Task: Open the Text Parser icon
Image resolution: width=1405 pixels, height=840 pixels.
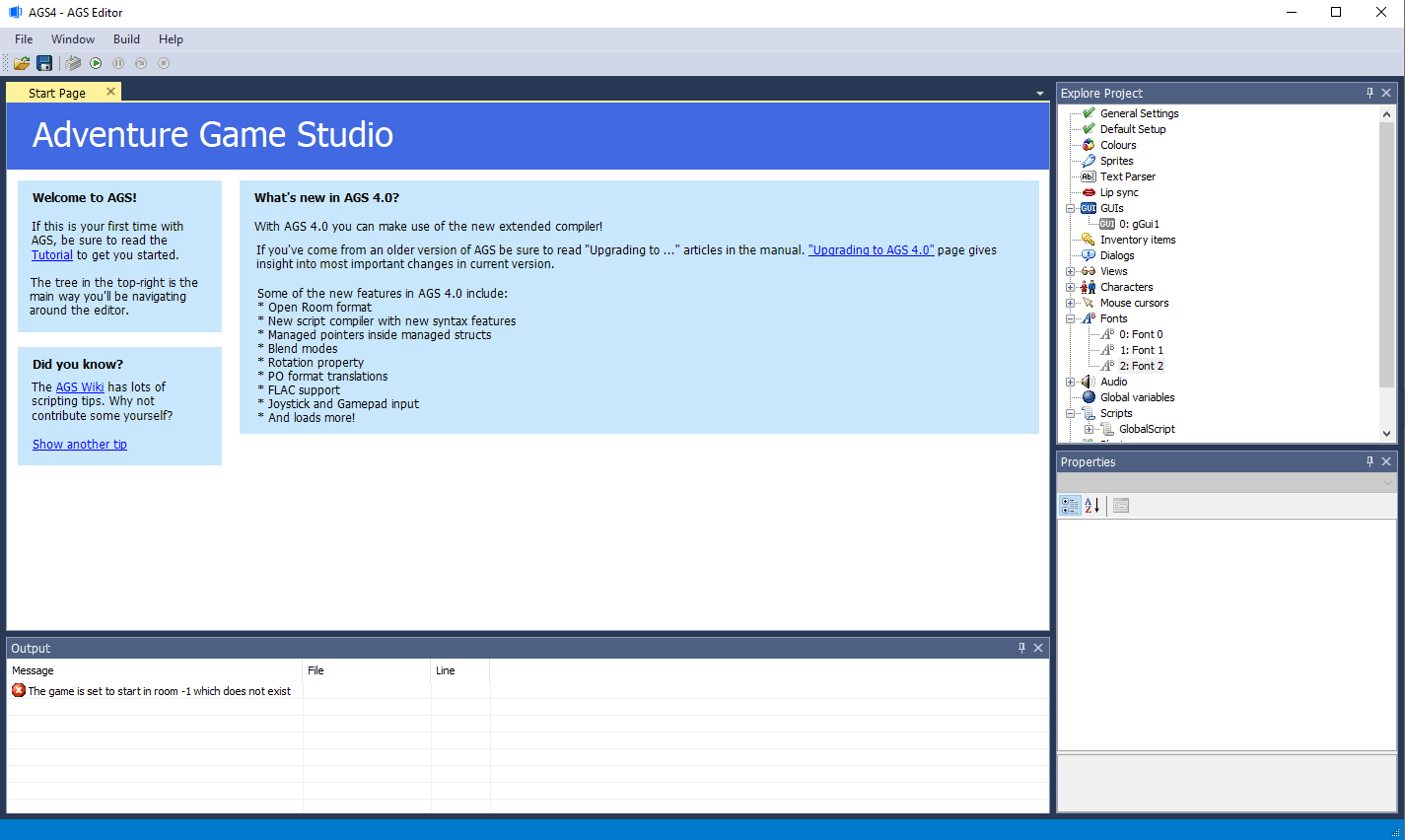Action: [1089, 176]
